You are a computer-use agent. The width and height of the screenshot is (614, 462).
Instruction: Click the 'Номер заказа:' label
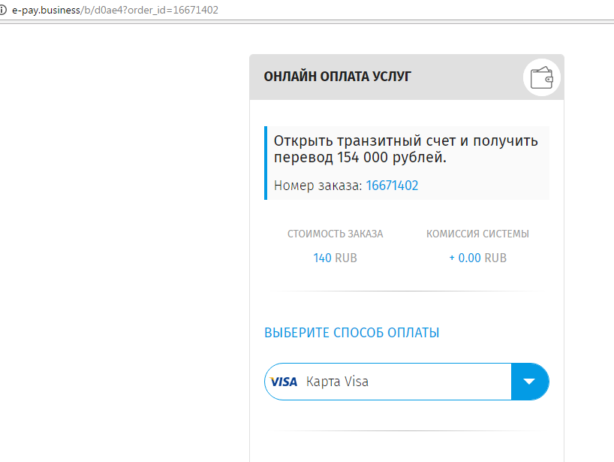[318, 185]
